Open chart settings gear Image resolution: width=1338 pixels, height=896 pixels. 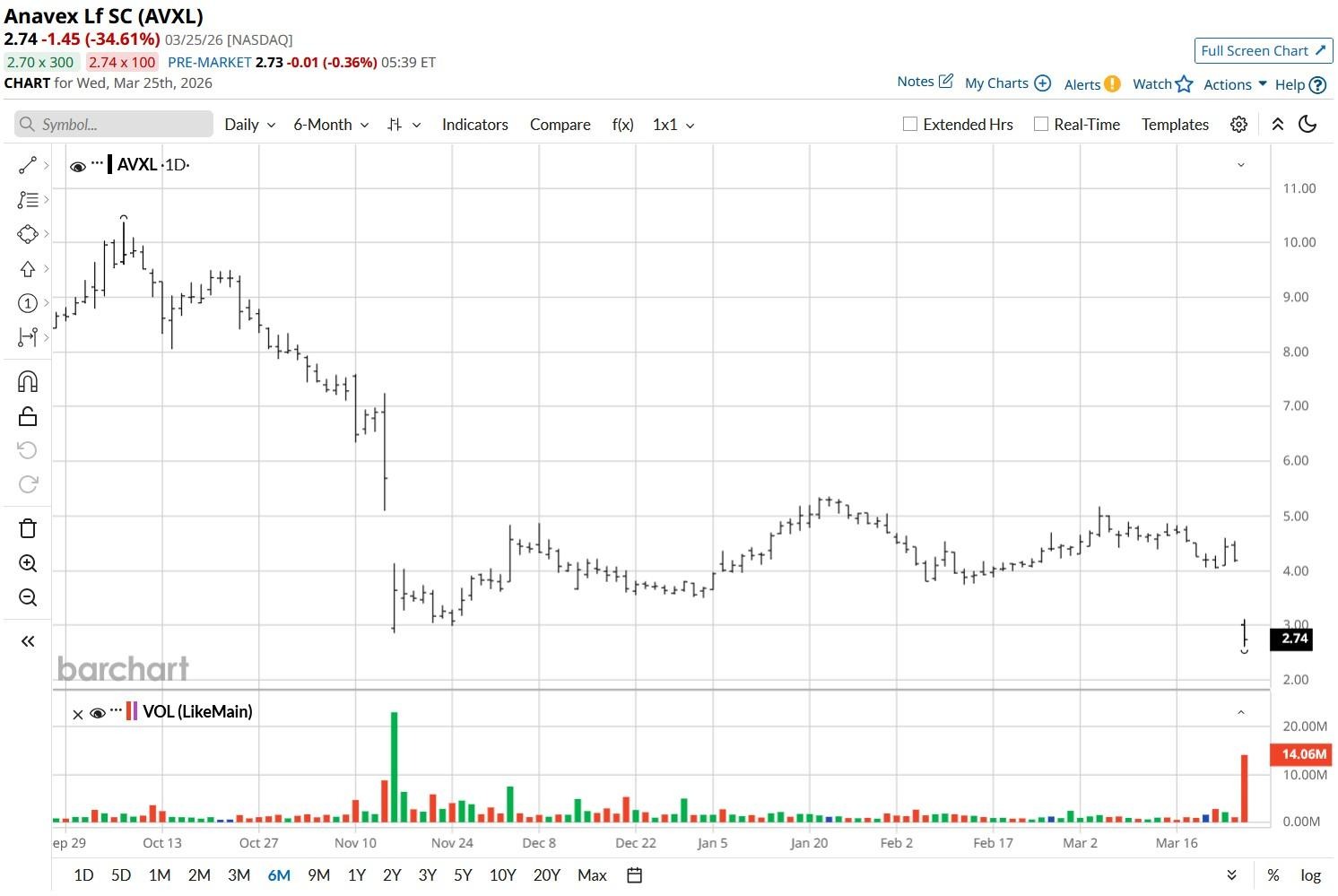[1238, 125]
